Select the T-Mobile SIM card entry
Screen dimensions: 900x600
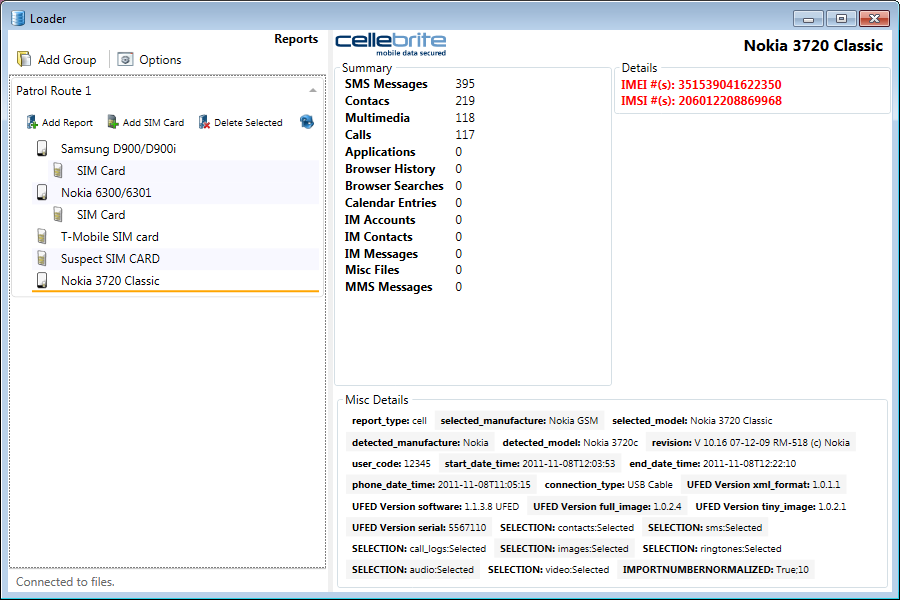click(110, 237)
